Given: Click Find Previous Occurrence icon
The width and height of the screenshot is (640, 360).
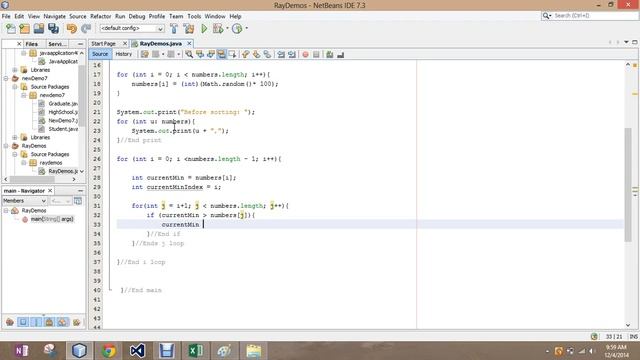Looking at the screenshot, I should click(200, 54).
